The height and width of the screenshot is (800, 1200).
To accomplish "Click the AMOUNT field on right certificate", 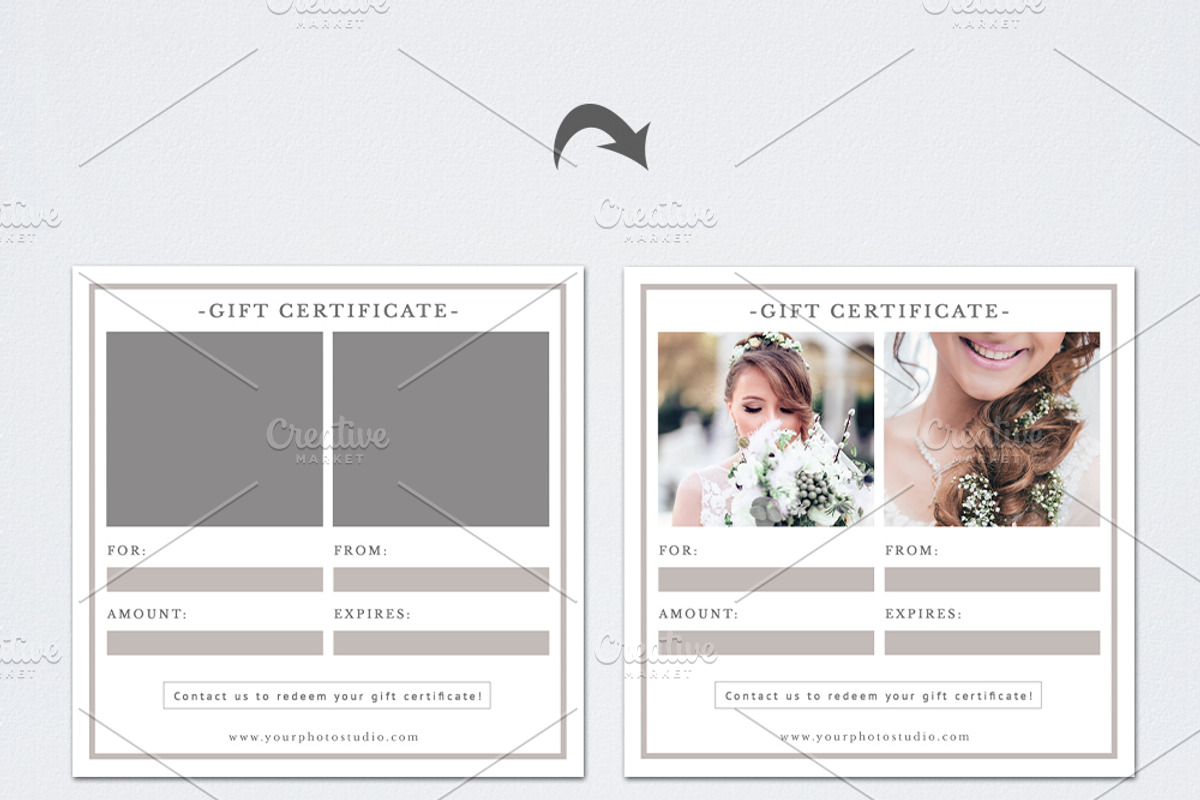I will 766,643.
